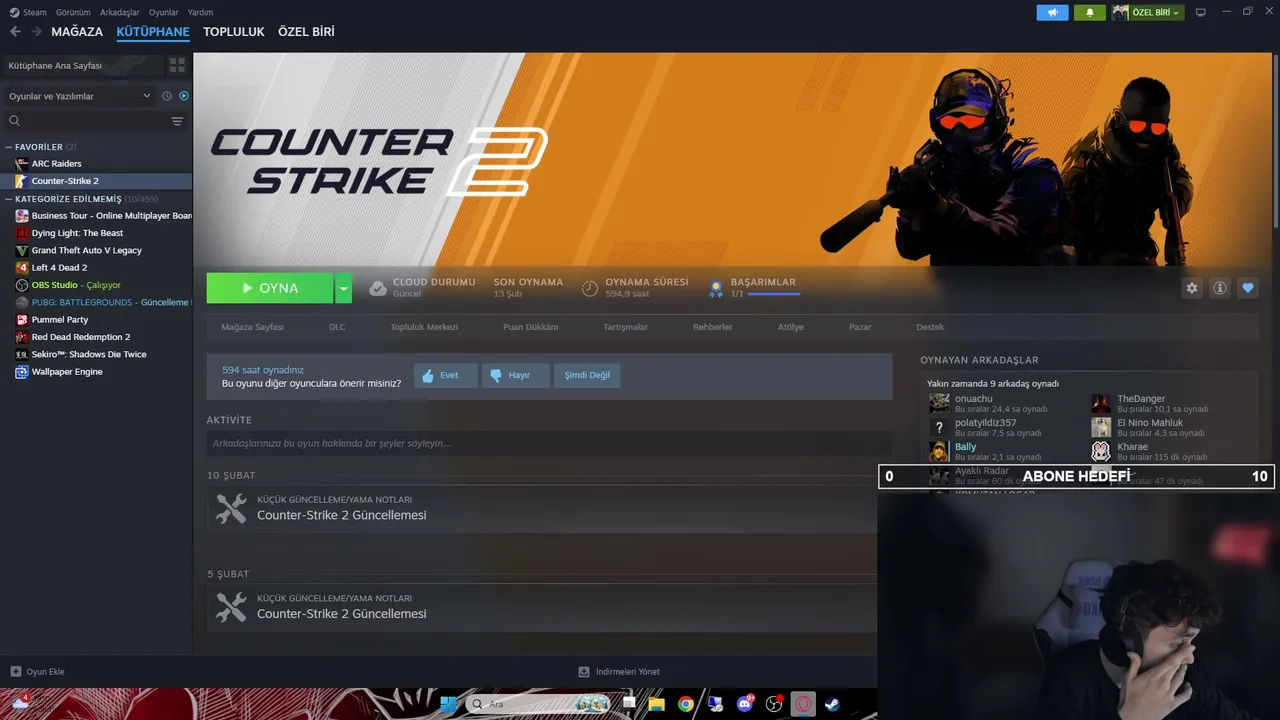This screenshot has width=1280, height=720.
Task: Select Sekiro™: Shadows Die Twice
Action: click(89, 354)
